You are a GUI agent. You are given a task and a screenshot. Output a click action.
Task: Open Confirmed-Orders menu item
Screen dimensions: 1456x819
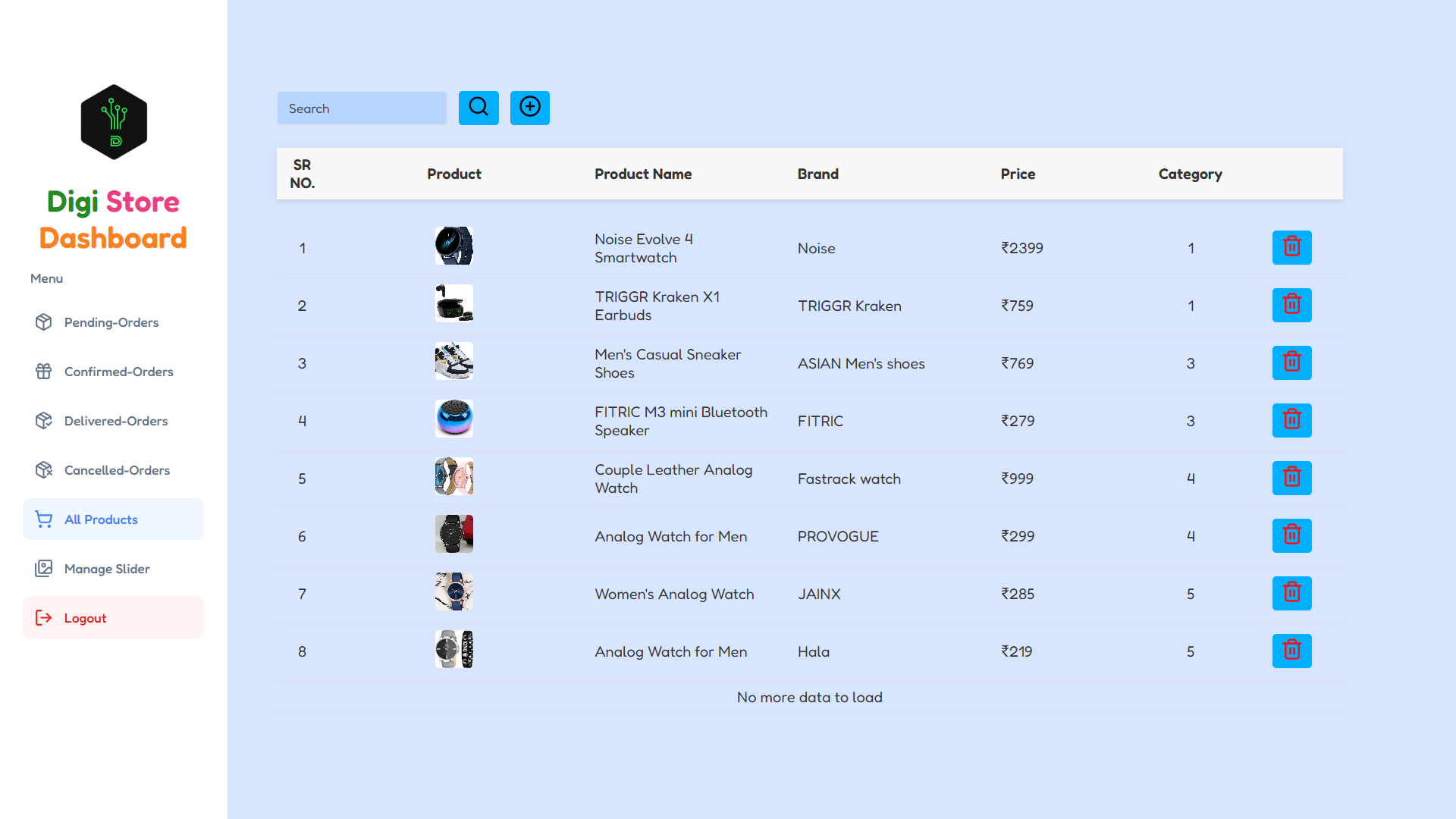pyautogui.click(x=113, y=372)
